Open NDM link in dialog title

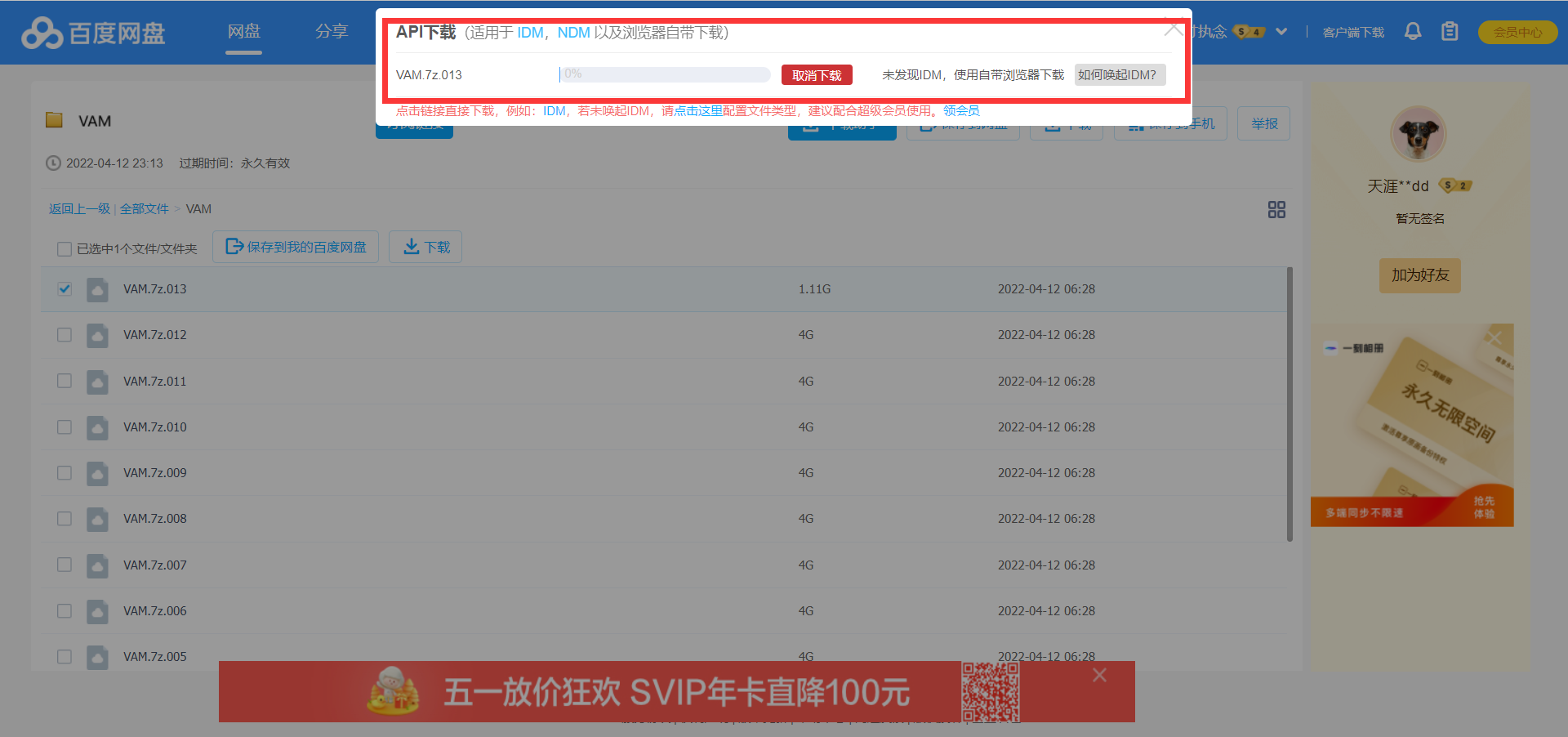coord(573,33)
